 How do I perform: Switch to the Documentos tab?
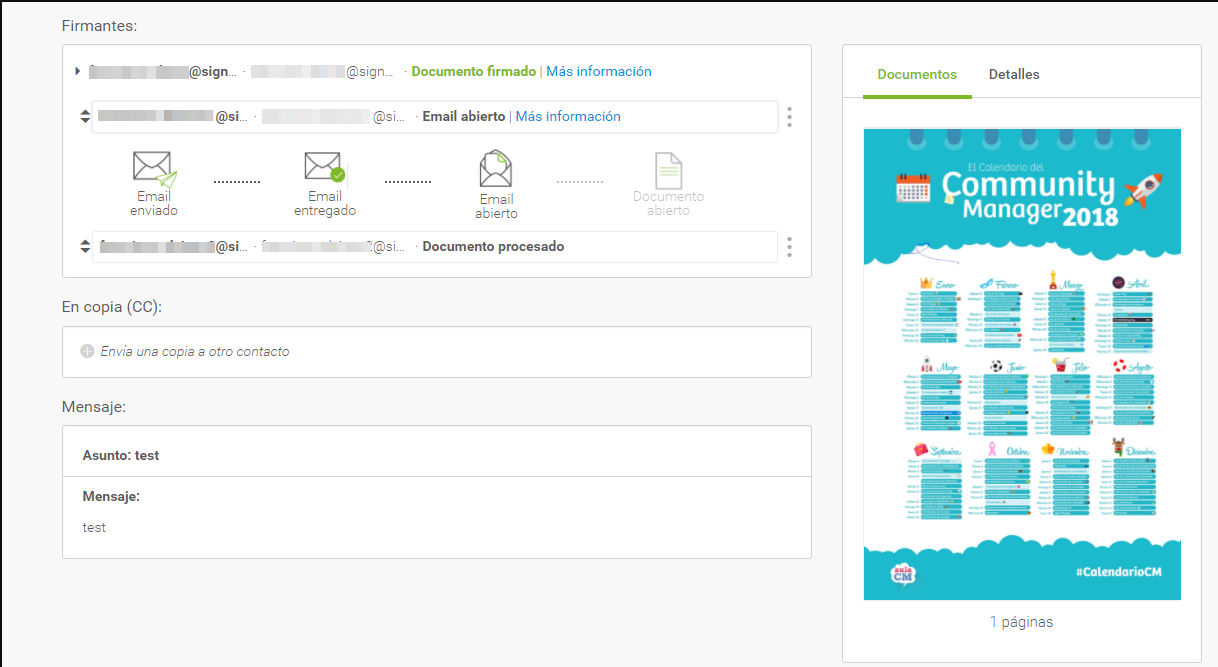(x=917, y=74)
